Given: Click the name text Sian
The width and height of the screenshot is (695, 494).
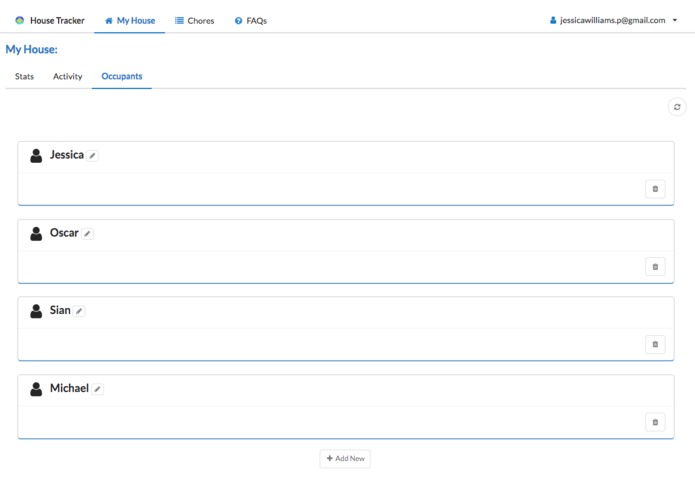Looking at the screenshot, I should [60, 310].
